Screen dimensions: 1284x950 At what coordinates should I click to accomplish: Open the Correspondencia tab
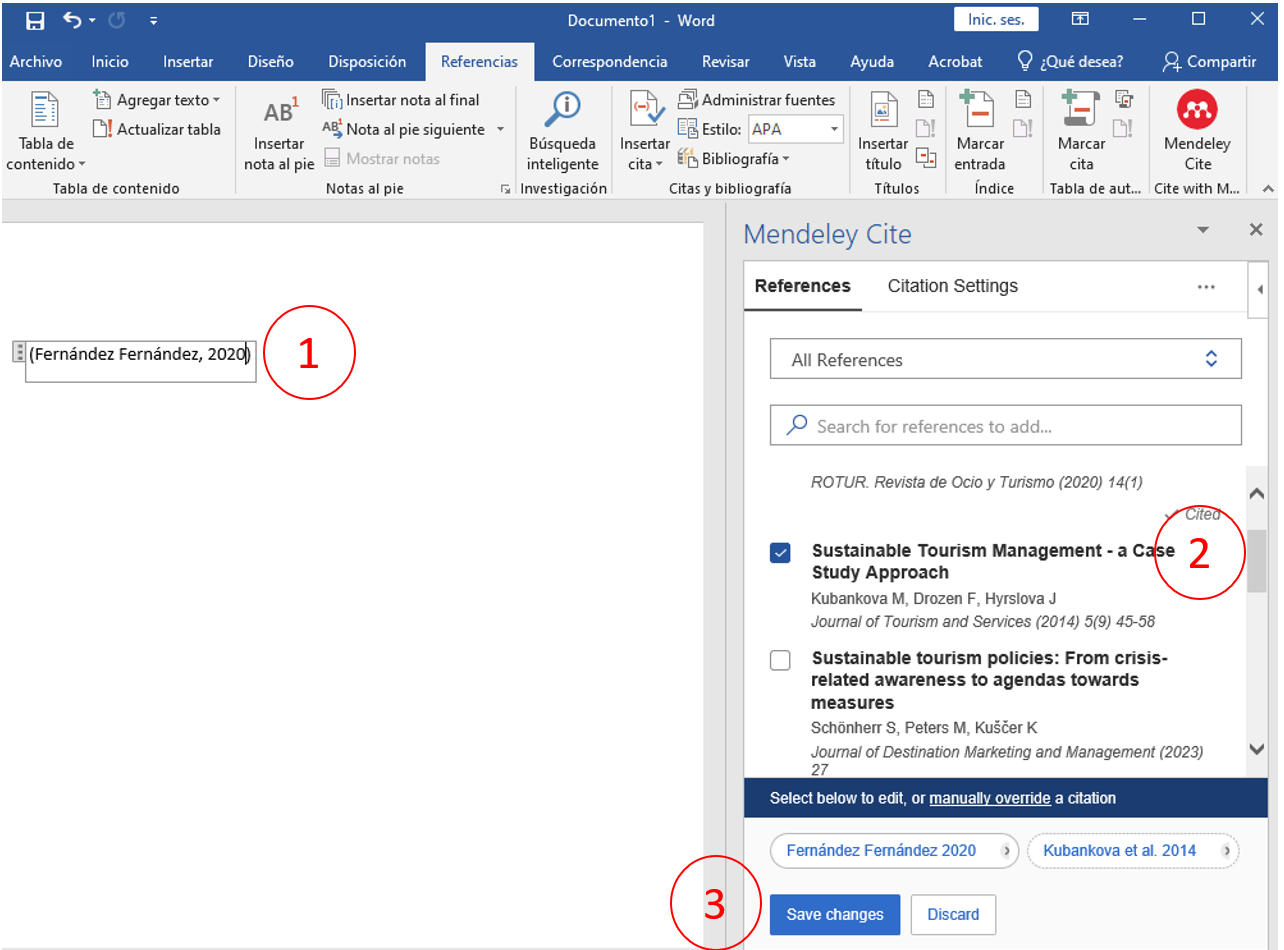point(610,62)
